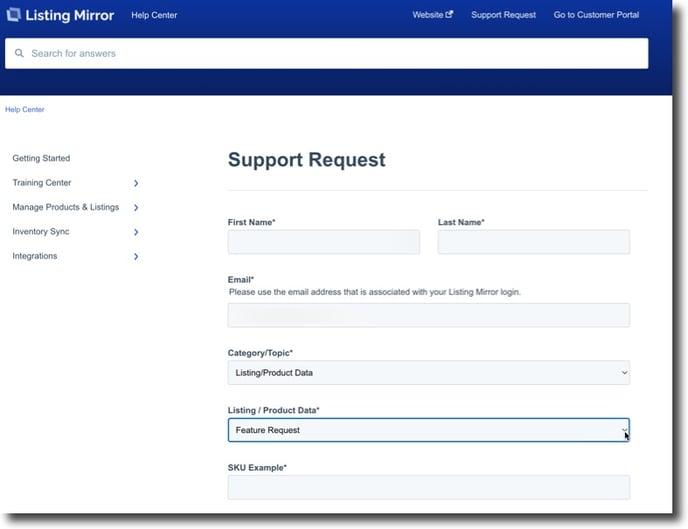This screenshot has width=688, height=529.
Task: Click the email address helper text
Action: click(x=375, y=292)
